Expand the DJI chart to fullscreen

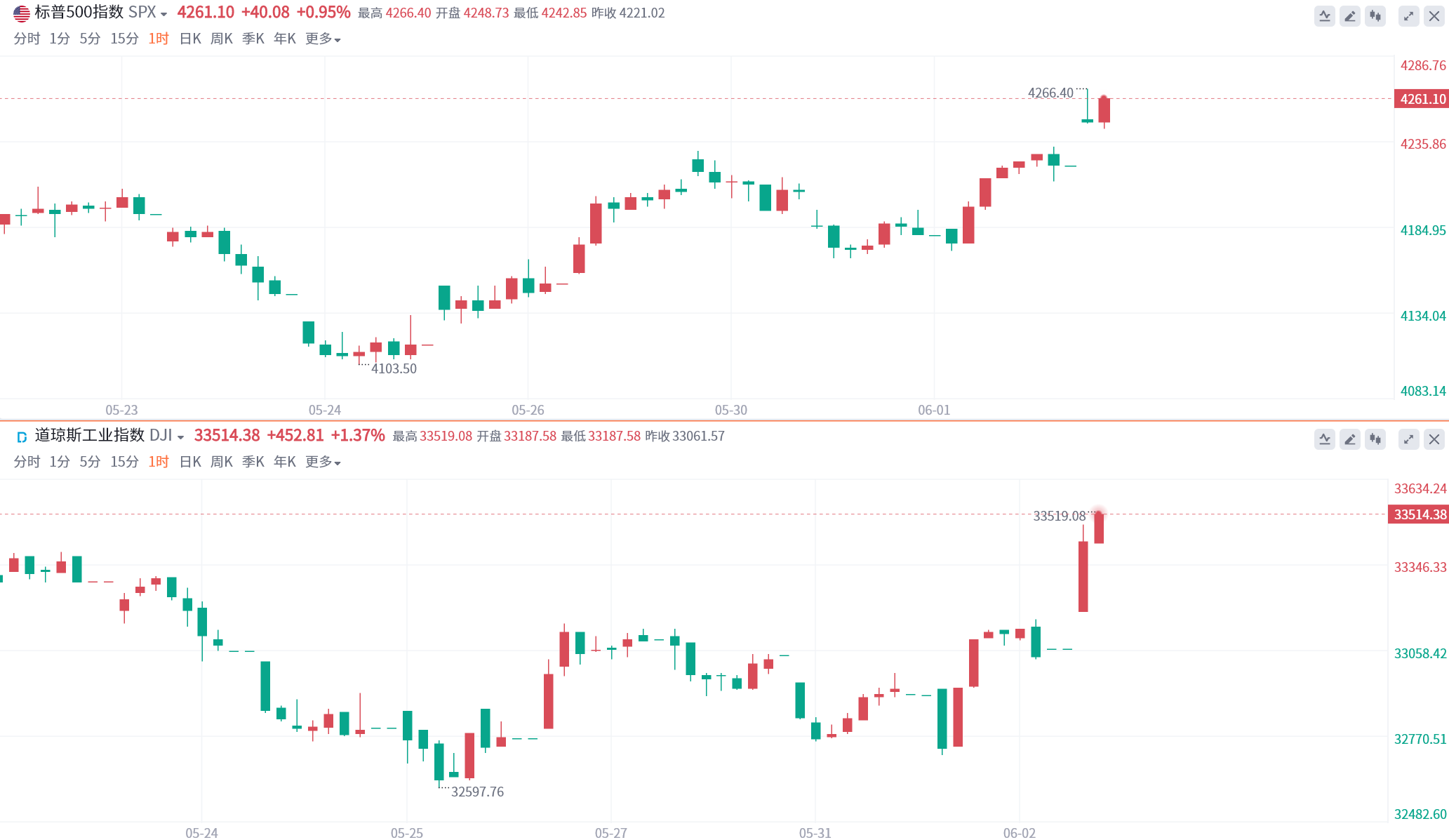click(x=1408, y=439)
